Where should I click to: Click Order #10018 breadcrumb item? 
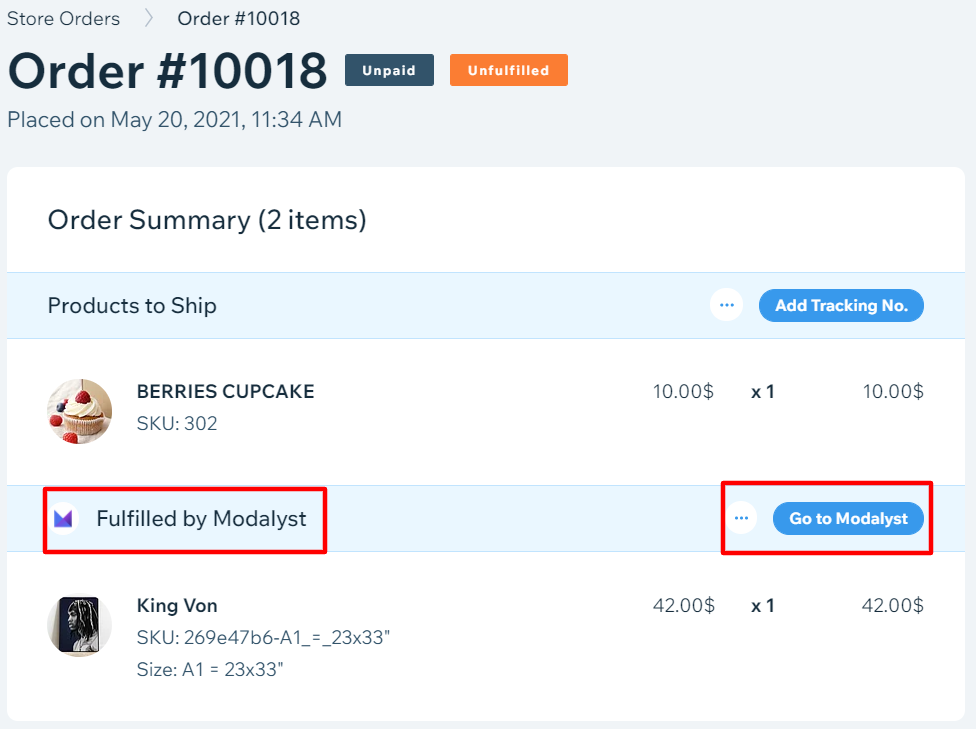[238, 18]
